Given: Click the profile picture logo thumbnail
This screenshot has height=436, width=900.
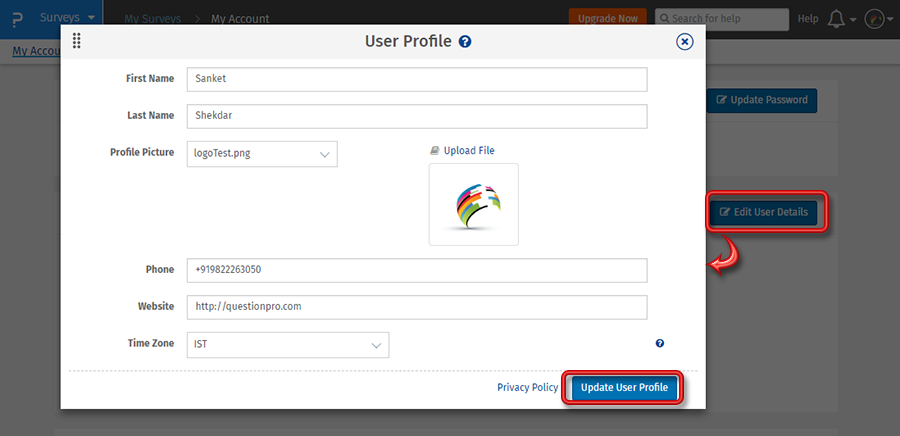Looking at the screenshot, I should 473,204.
